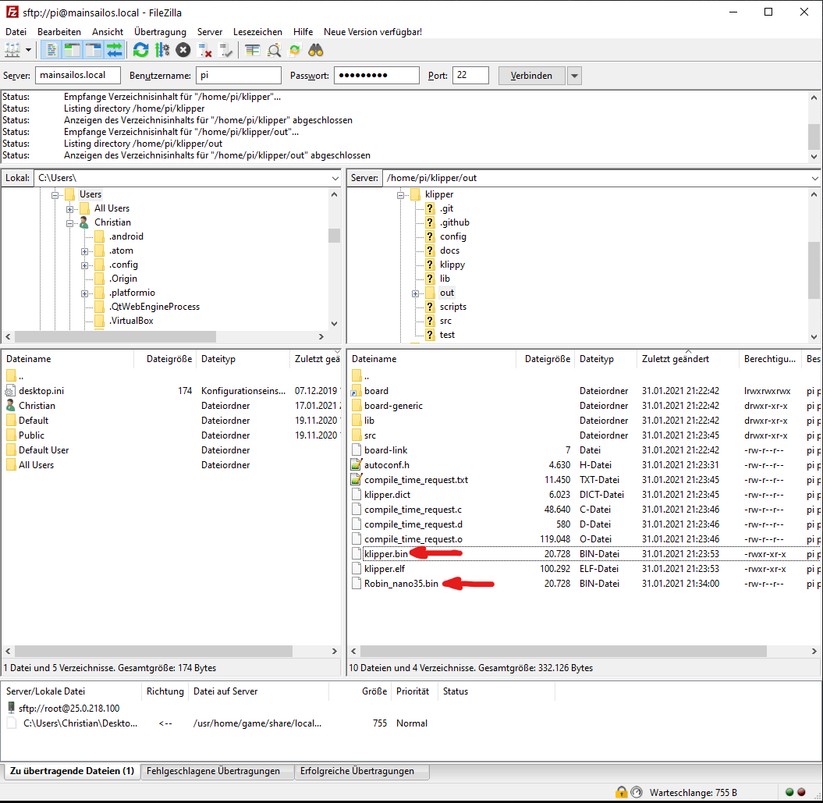Open the Server remote path dropdown
Image resolution: width=823 pixels, height=803 pixels.
tap(814, 178)
